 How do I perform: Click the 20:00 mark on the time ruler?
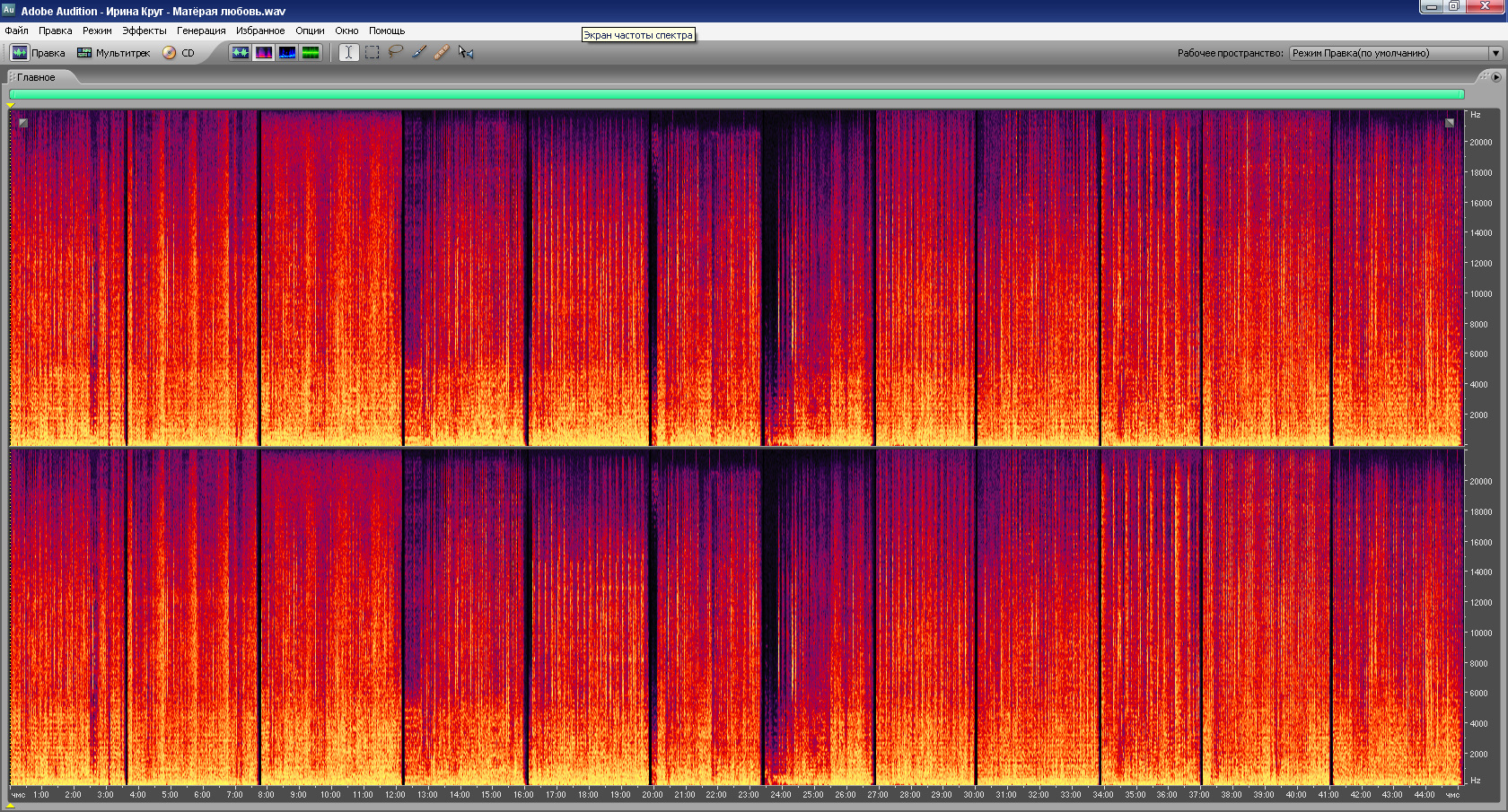click(x=653, y=794)
